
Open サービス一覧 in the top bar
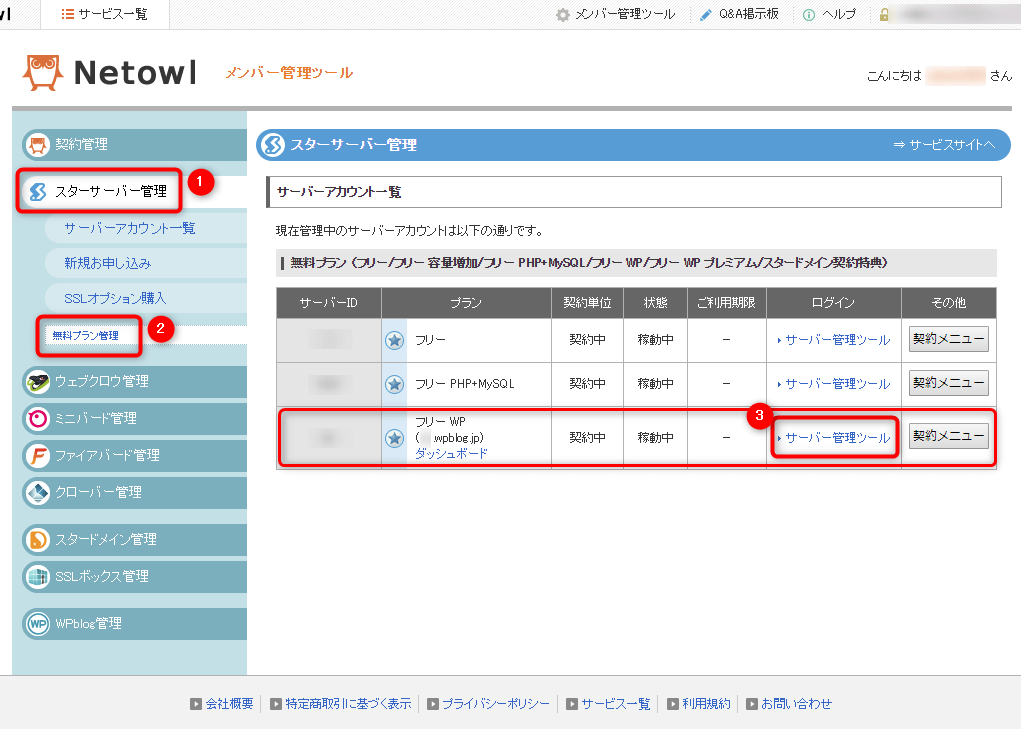[105, 14]
